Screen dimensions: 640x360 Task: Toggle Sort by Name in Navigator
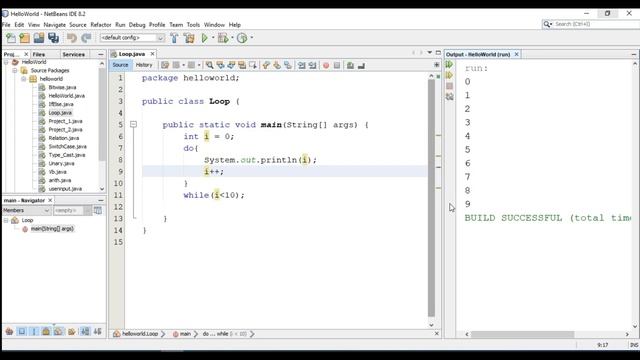pyautogui.click(x=85, y=331)
